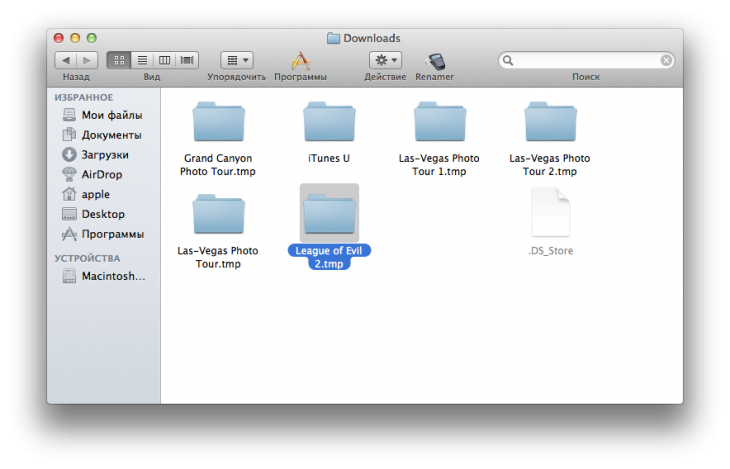Select the .DS_Store file icon
Screen dimensions: 730x469
550,212
